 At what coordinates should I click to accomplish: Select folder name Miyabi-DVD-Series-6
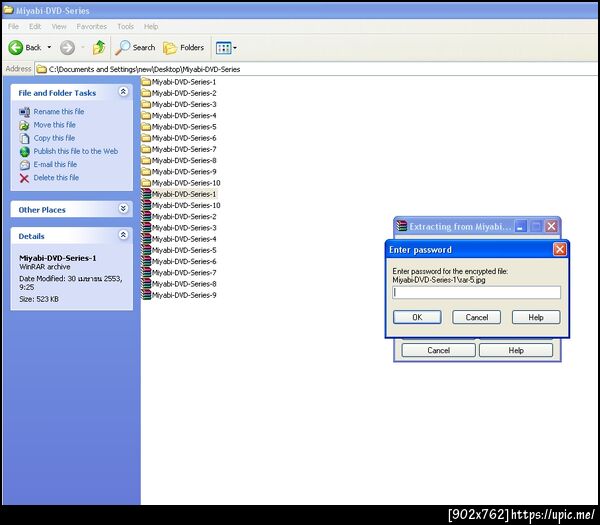[184, 138]
